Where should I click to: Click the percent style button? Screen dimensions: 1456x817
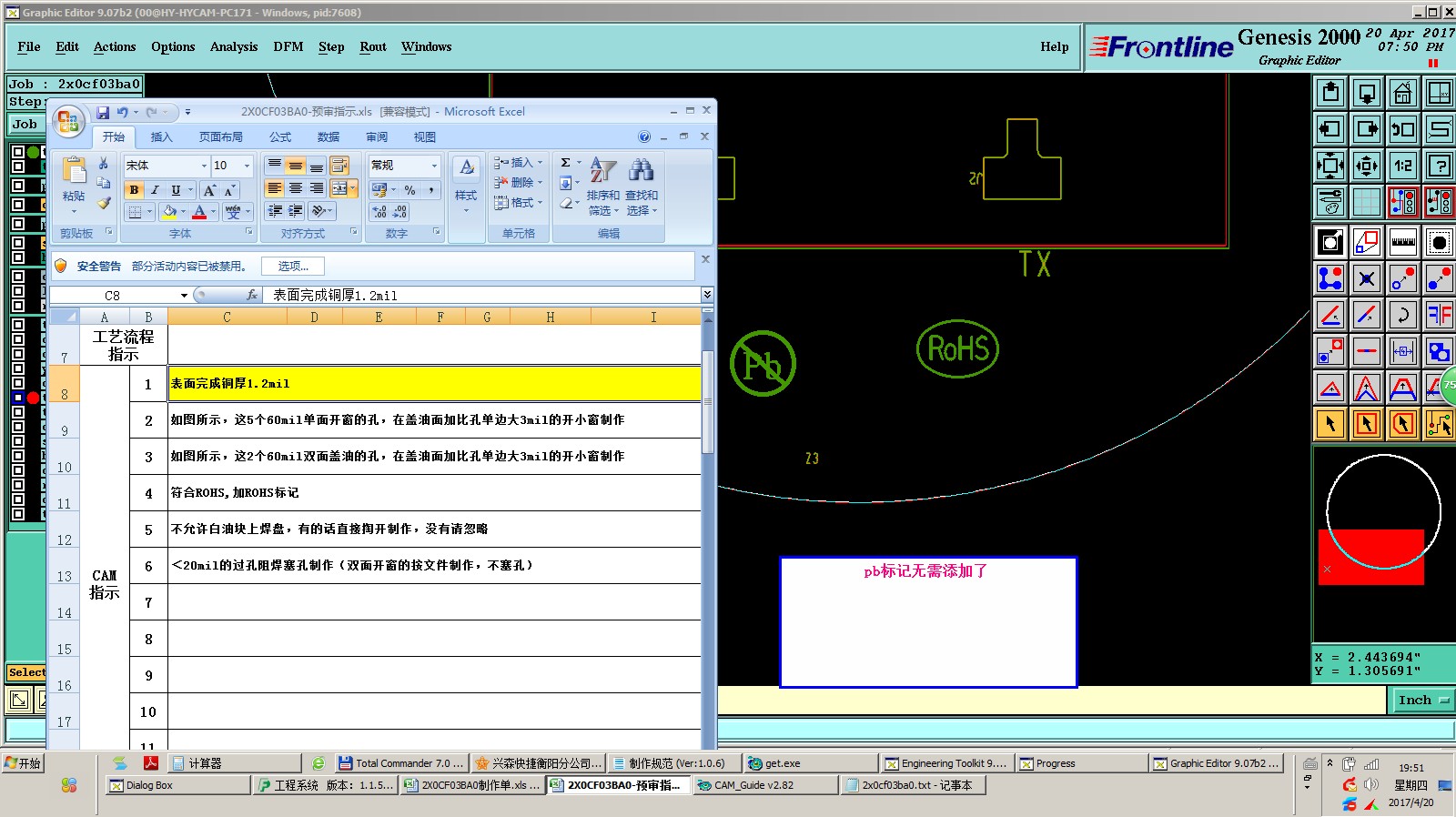(x=409, y=189)
